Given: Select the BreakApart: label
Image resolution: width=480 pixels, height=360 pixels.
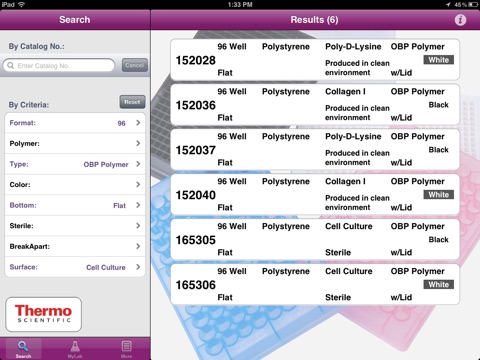Looking at the screenshot, I should (x=30, y=247).
